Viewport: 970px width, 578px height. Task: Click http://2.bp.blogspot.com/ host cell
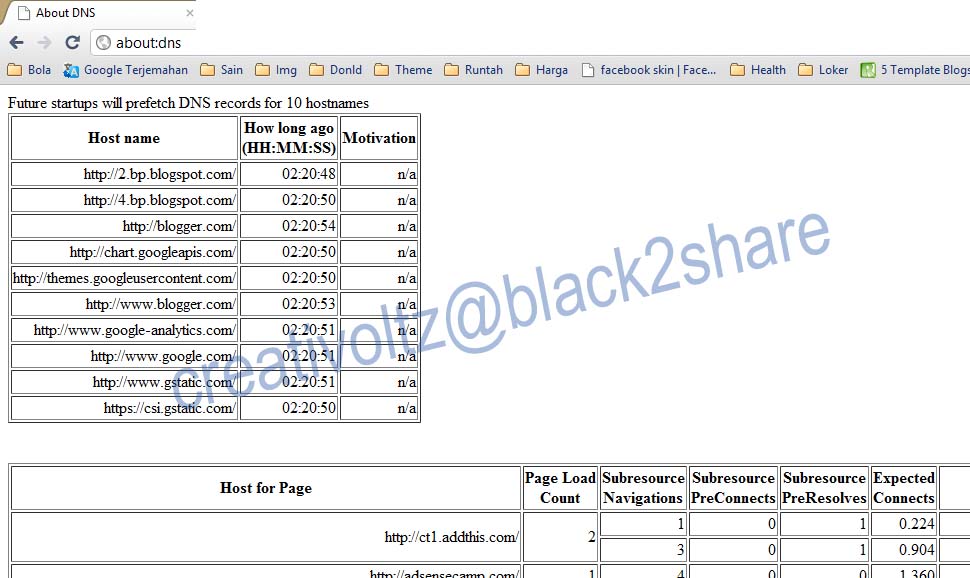pyautogui.click(x=124, y=174)
